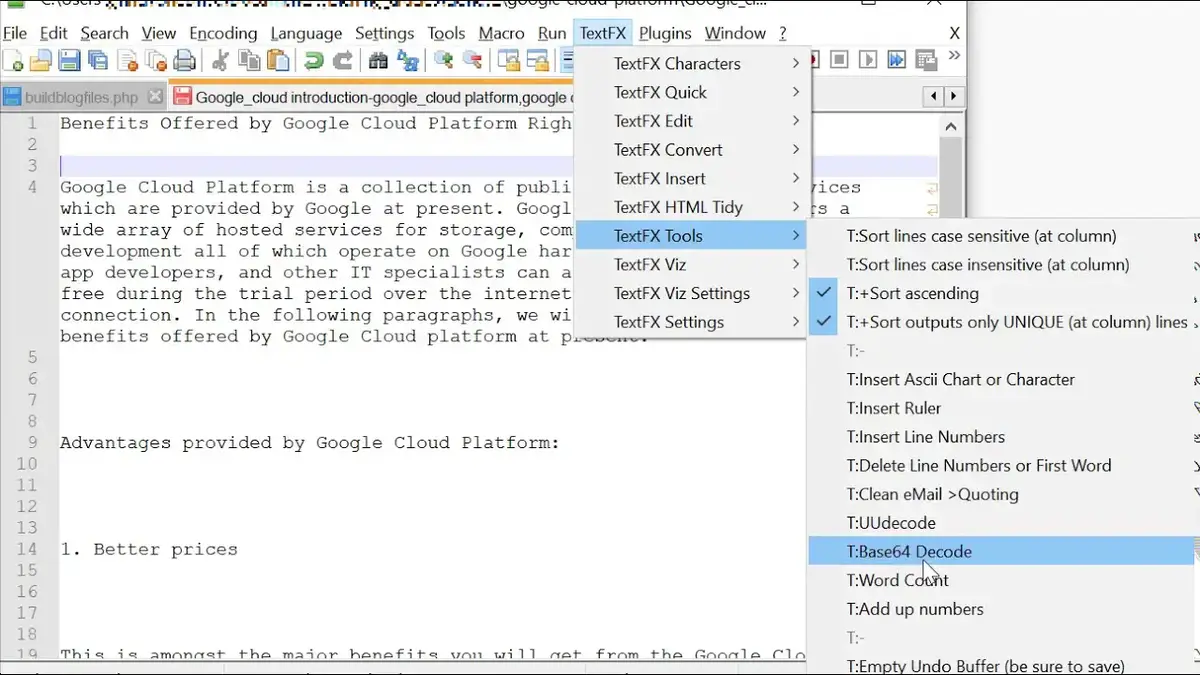Expand the TextFX Characters submenu
The width and height of the screenshot is (1200, 675).
pyautogui.click(x=676, y=63)
